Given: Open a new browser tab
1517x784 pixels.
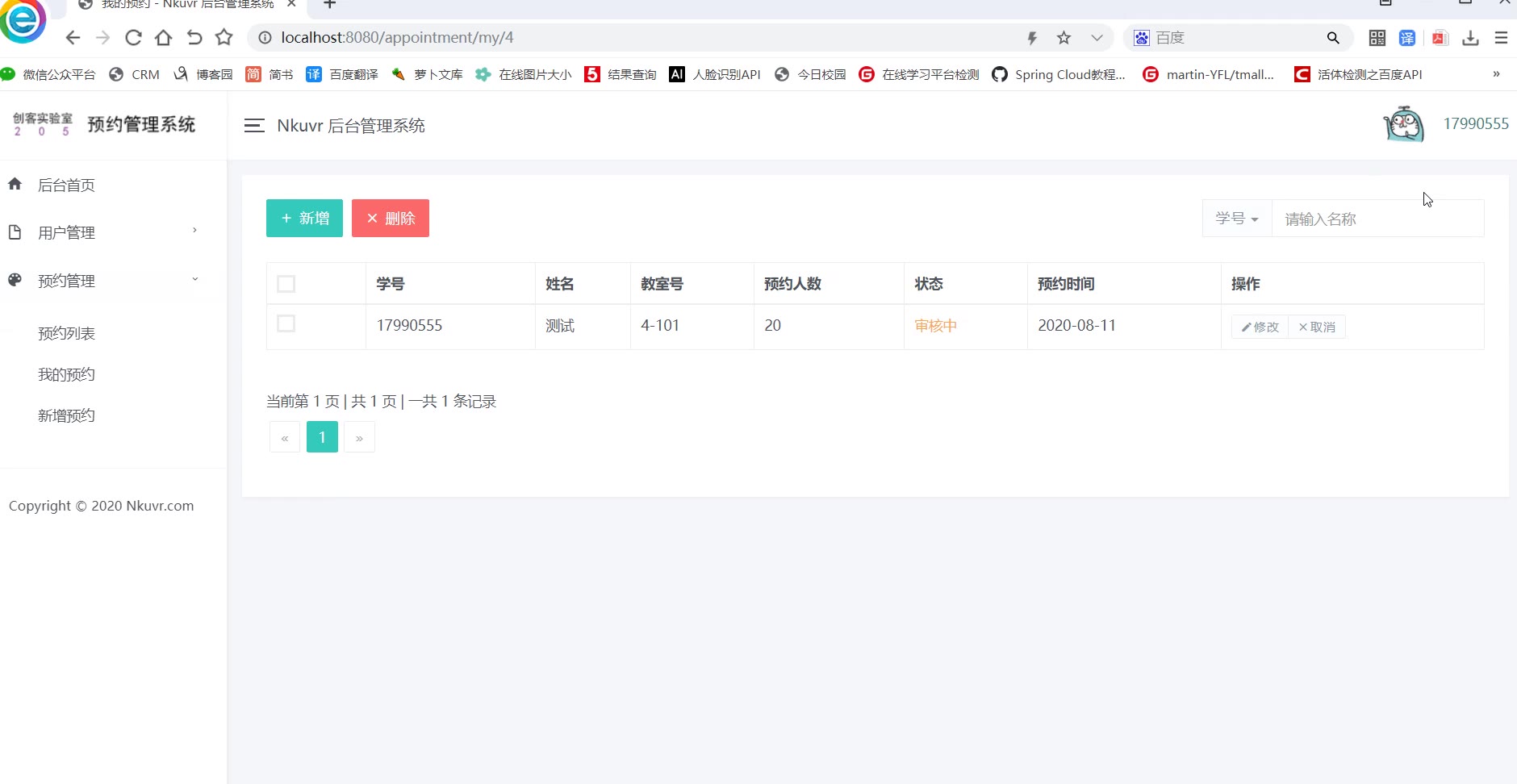Looking at the screenshot, I should pyautogui.click(x=329, y=4).
